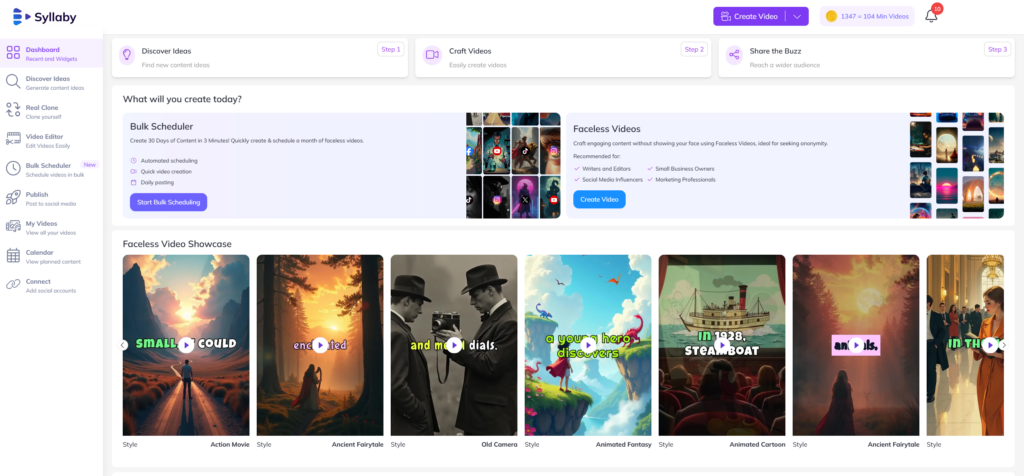Screen dimensions: 1024x476
Task: Open Connect to add social accounts
Action: point(38,285)
